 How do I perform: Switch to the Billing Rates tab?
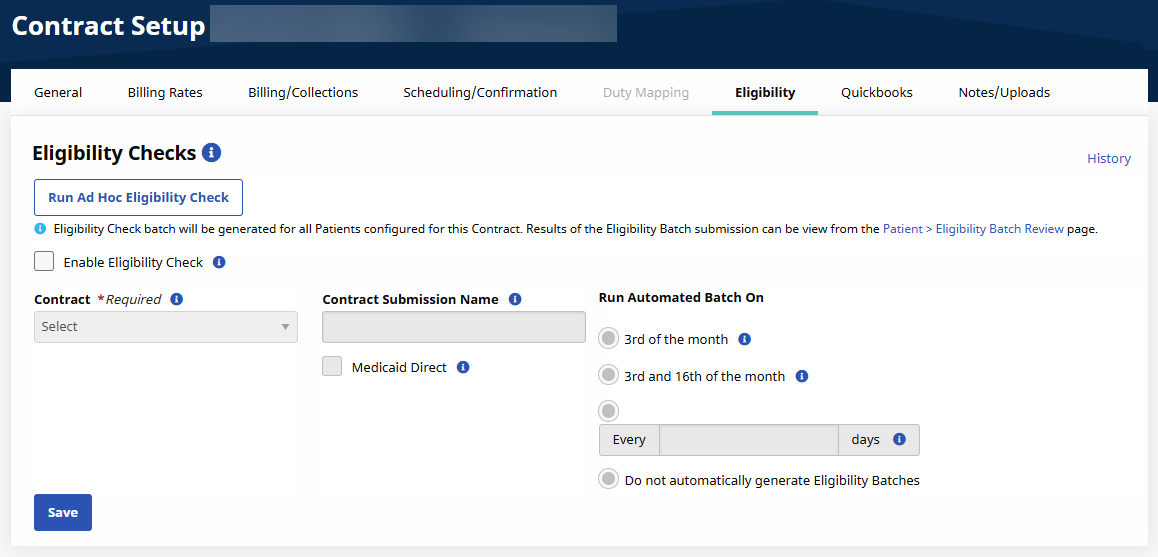165,93
